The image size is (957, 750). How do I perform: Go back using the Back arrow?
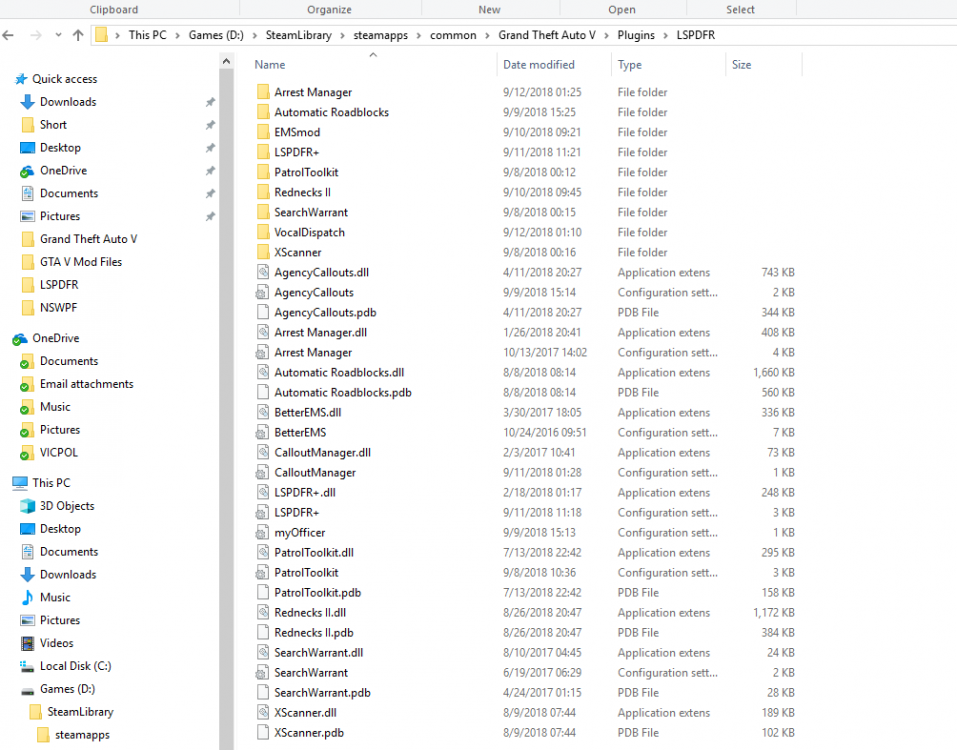point(9,35)
